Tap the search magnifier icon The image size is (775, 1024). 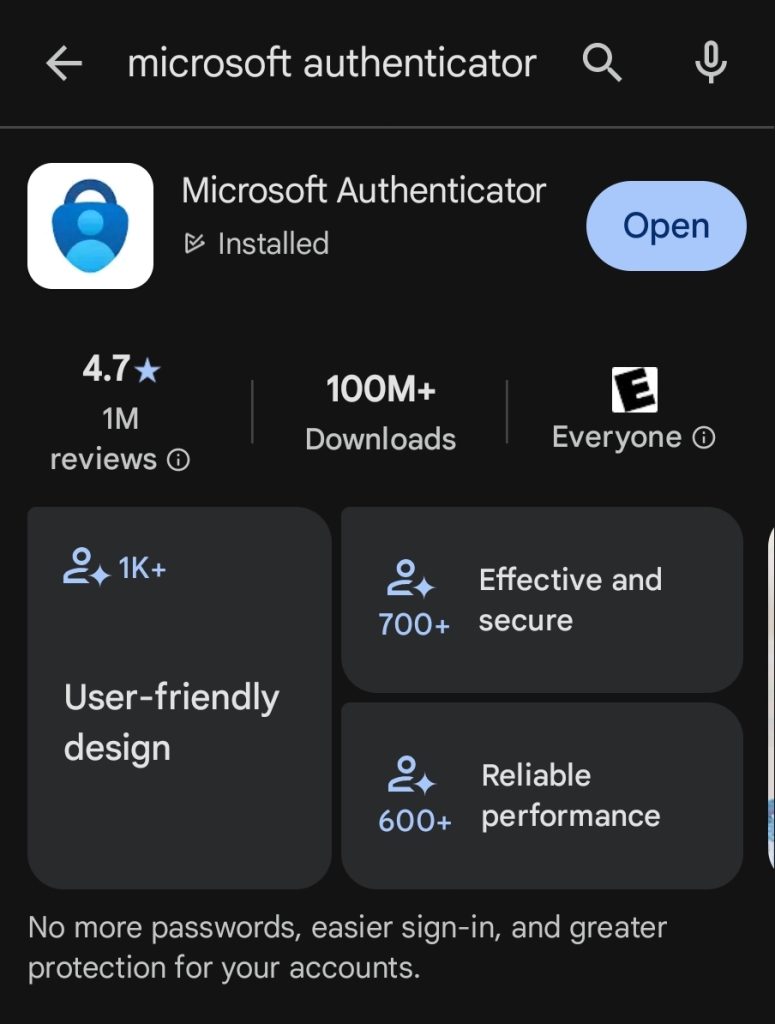click(602, 65)
